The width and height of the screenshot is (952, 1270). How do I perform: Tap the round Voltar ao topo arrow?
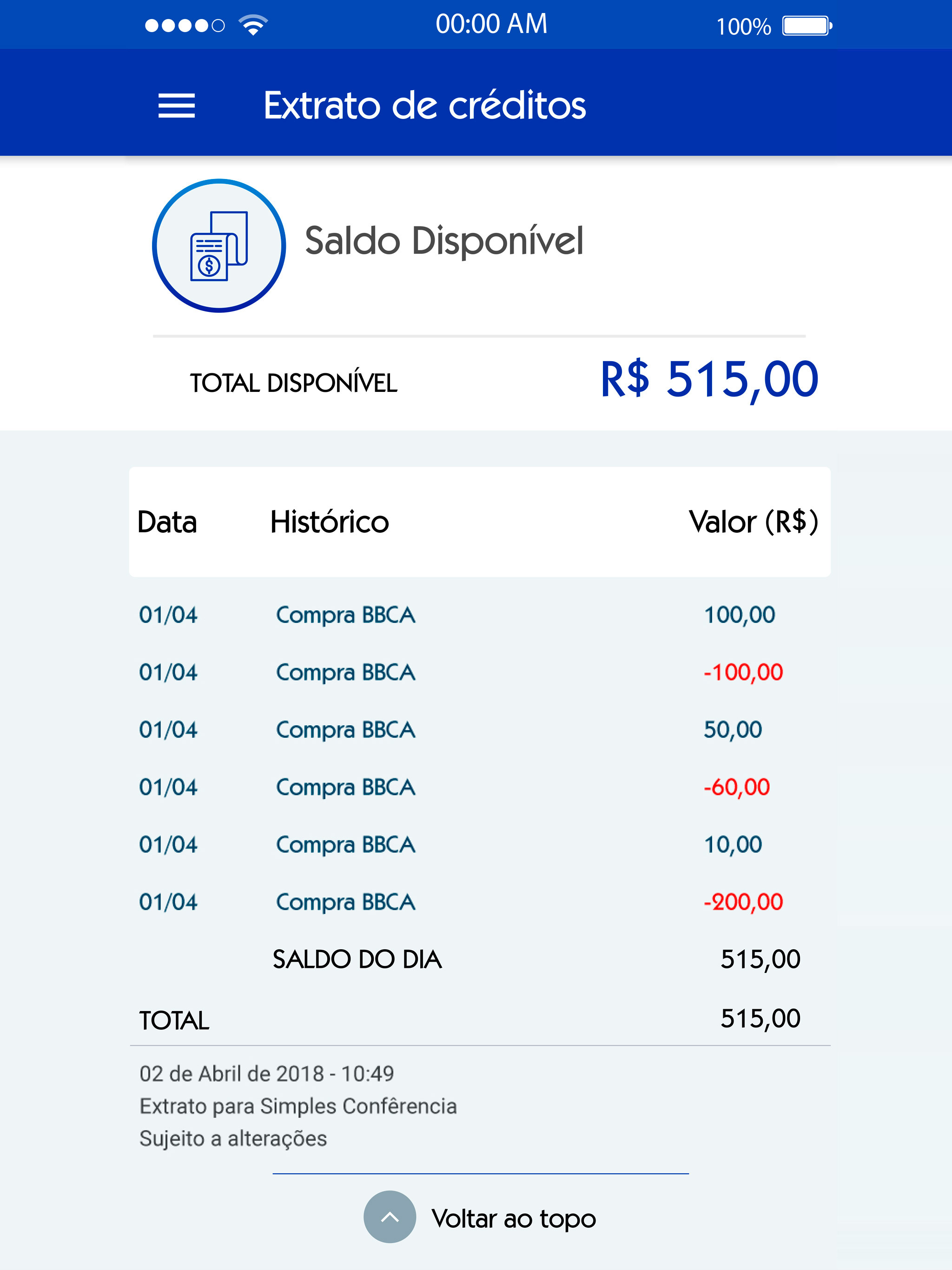[390, 1217]
